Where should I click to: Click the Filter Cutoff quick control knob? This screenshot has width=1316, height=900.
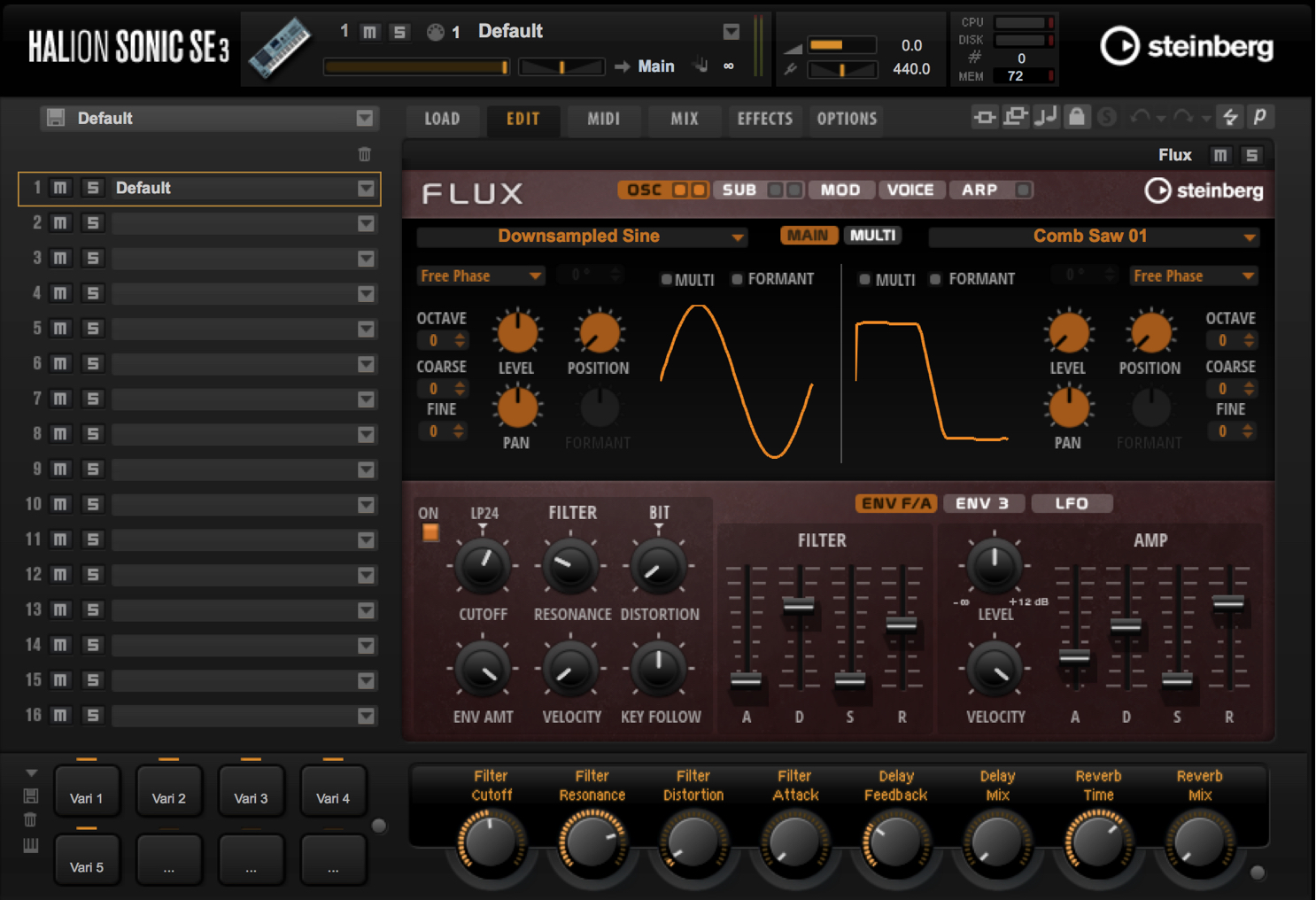pyautogui.click(x=491, y=842)
